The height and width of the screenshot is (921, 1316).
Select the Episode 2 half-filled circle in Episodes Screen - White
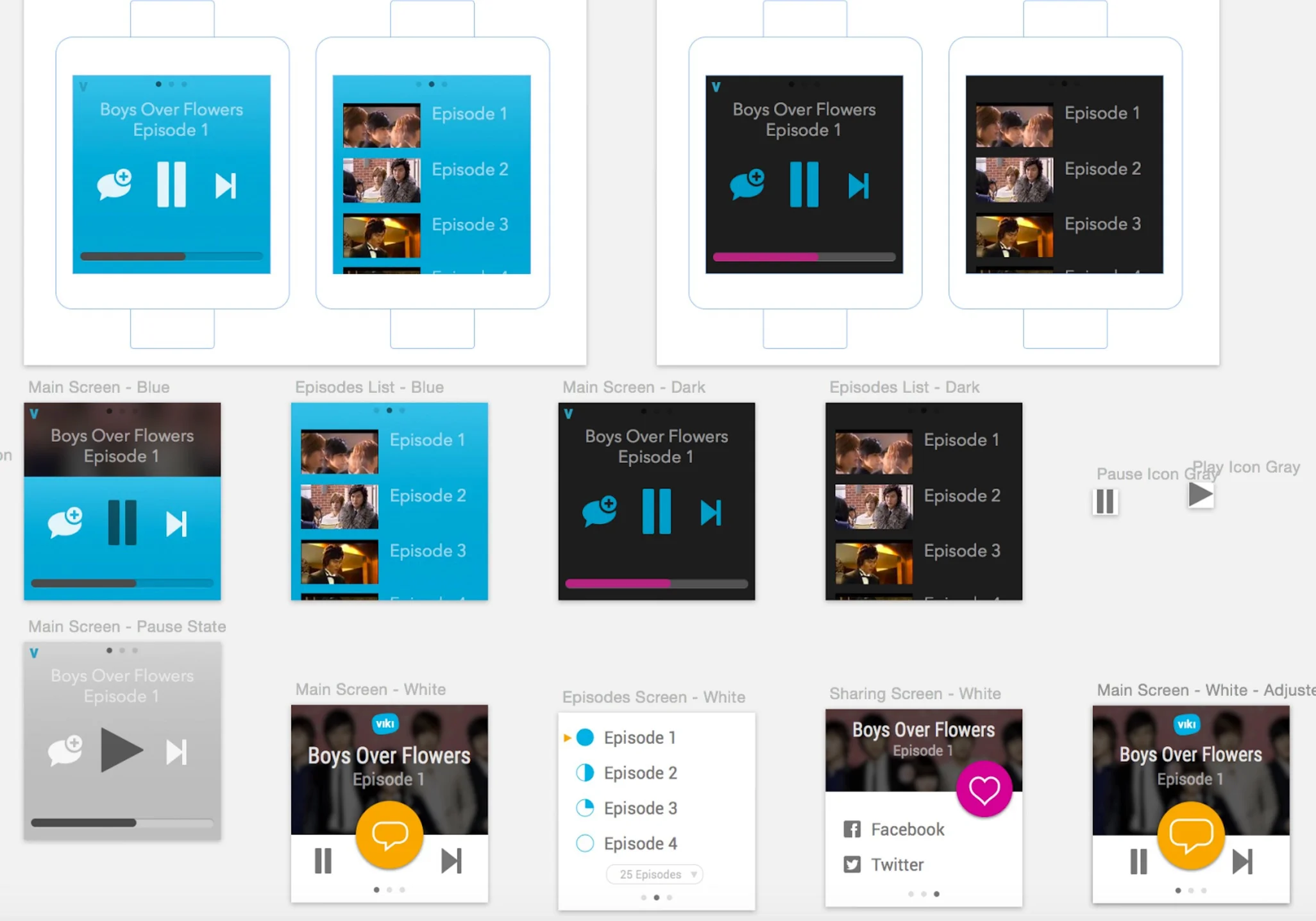pos(585,773)
